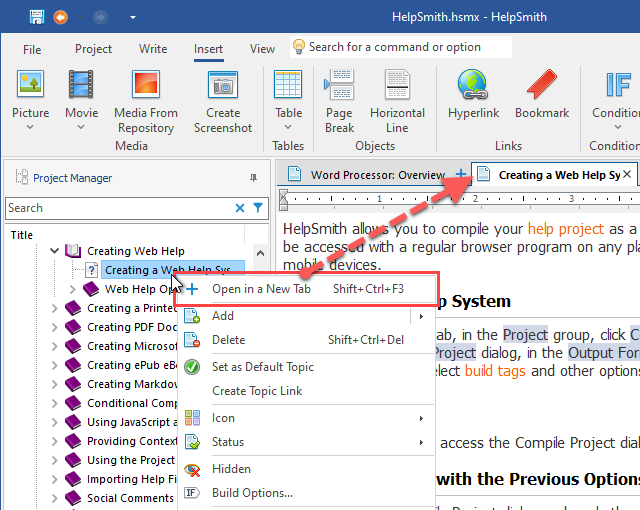
Task: Open the quick access toolbar customize arrow
Action: pyautogui.click(x=133, y=18)
